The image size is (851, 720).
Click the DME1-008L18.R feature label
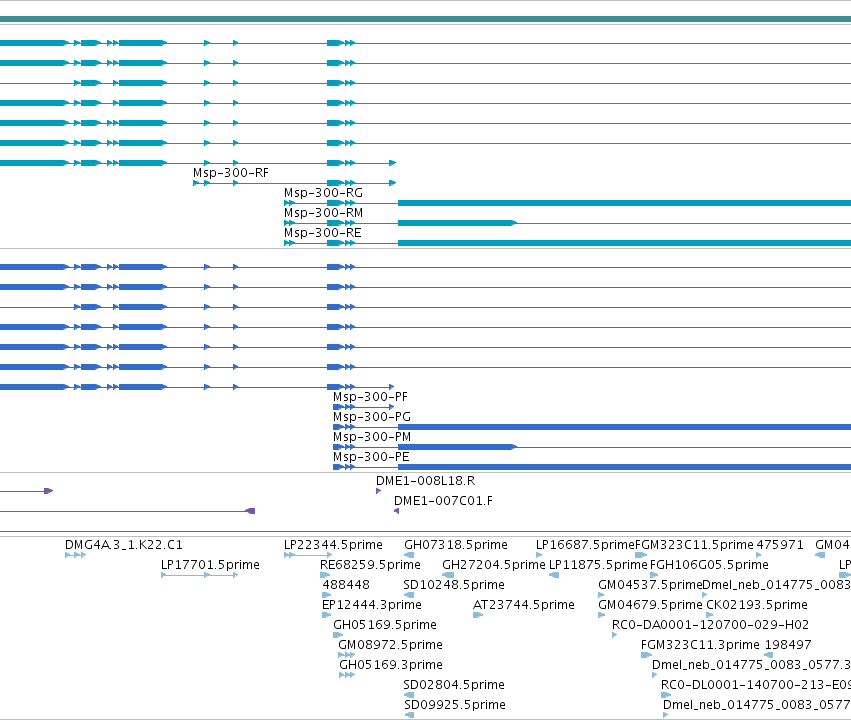click(x=426, y=481)
